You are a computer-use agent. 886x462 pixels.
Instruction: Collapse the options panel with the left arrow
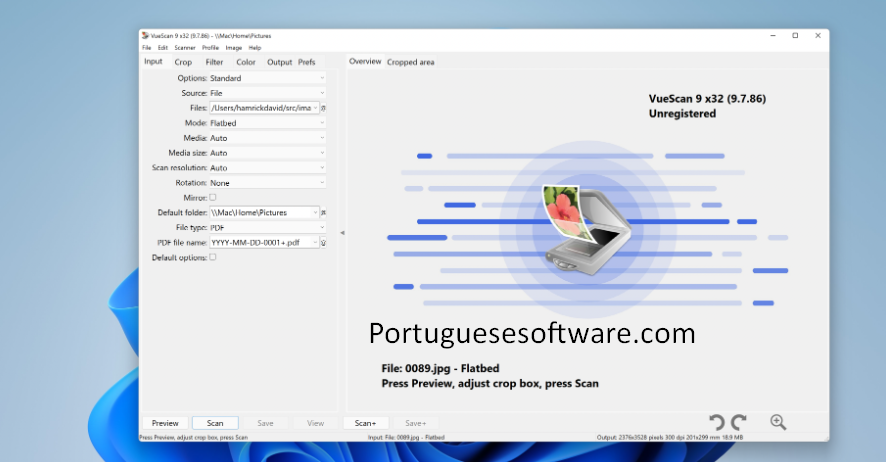click(342, 233)
